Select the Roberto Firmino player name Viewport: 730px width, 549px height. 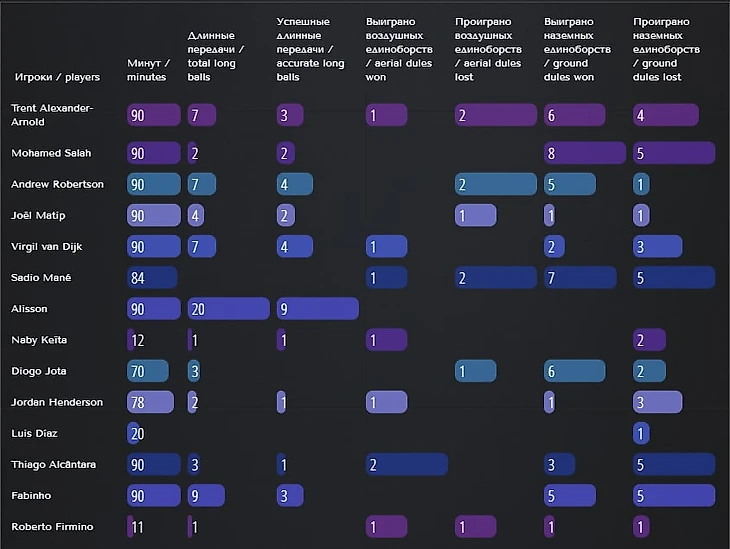click(x=50, y=526)
